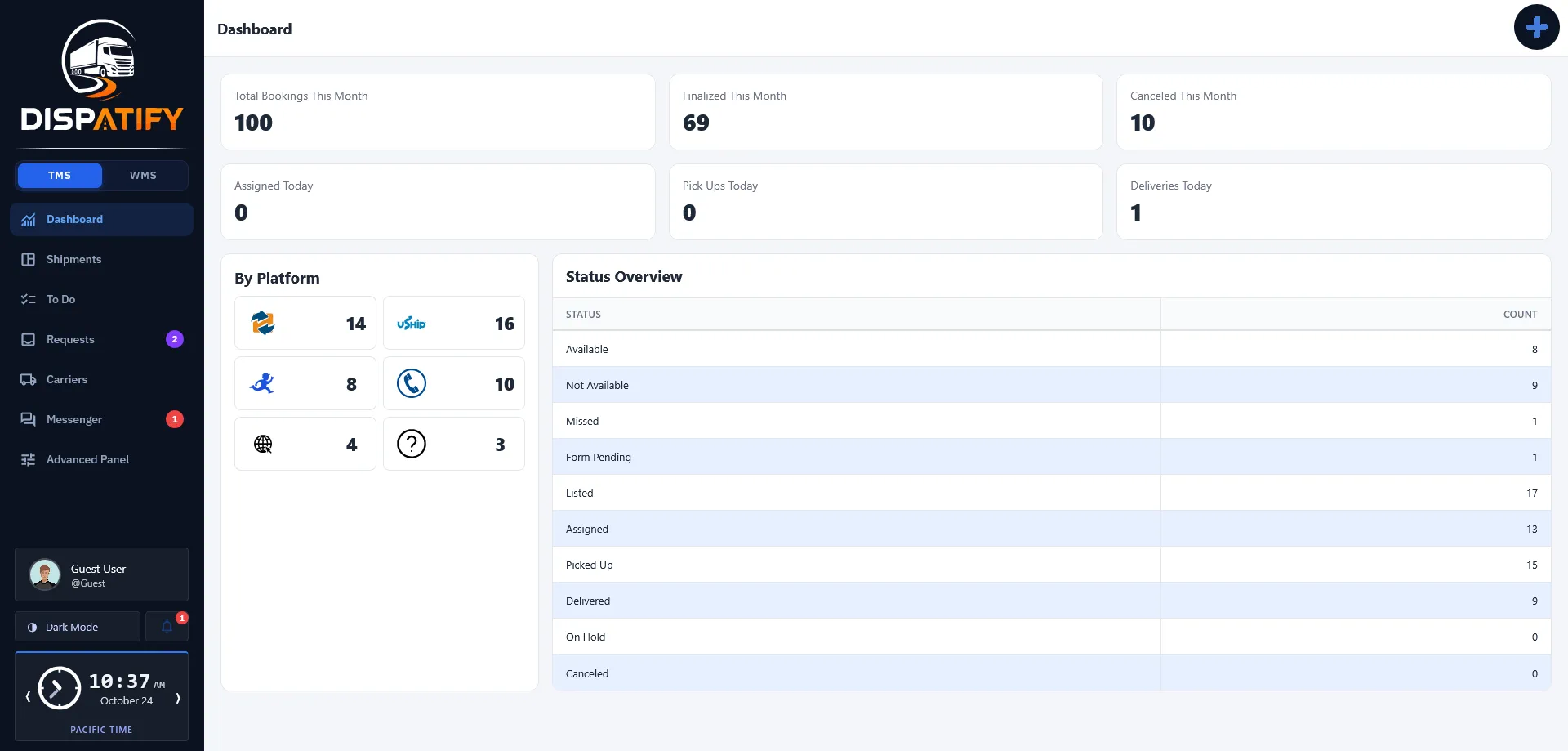Click the Dashboard chart icon in sidebar
Viewport: 1568px width, 751px height.
tap(29, 220)
